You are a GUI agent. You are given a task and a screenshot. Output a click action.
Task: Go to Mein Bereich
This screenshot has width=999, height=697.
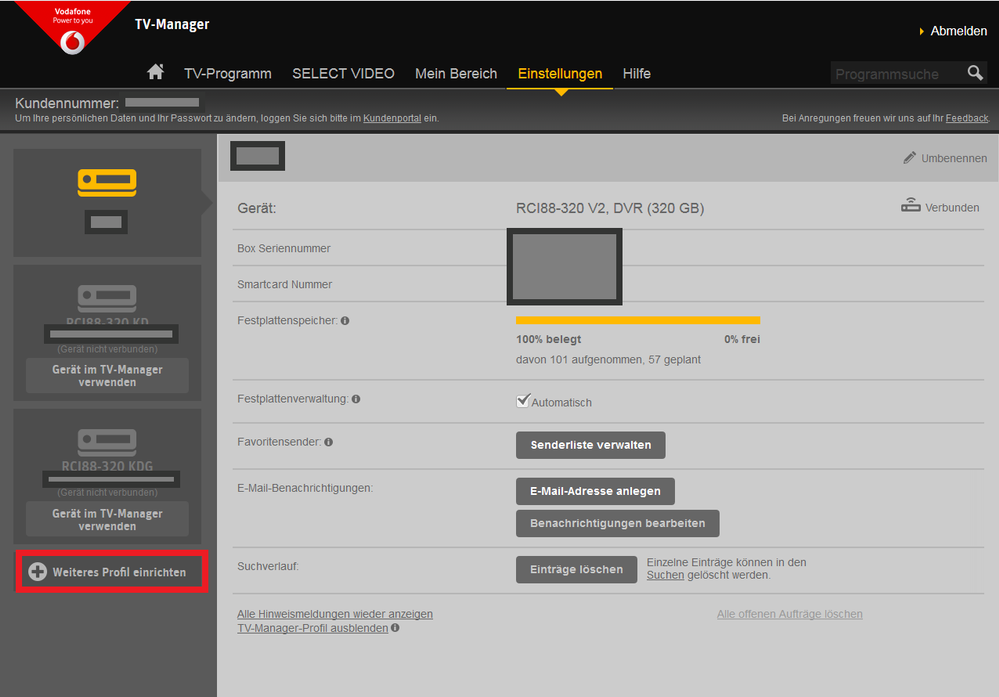(x=456, y=73)
